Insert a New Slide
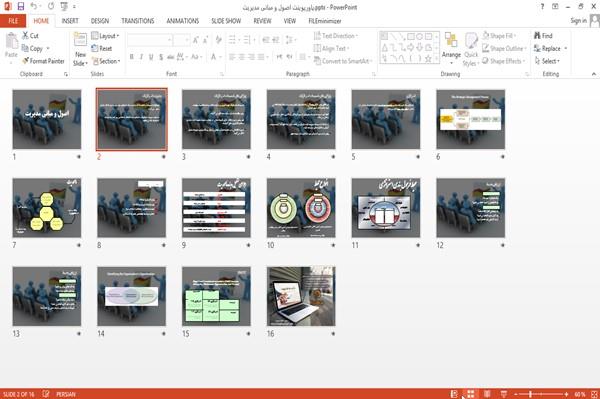 point(80,49)
